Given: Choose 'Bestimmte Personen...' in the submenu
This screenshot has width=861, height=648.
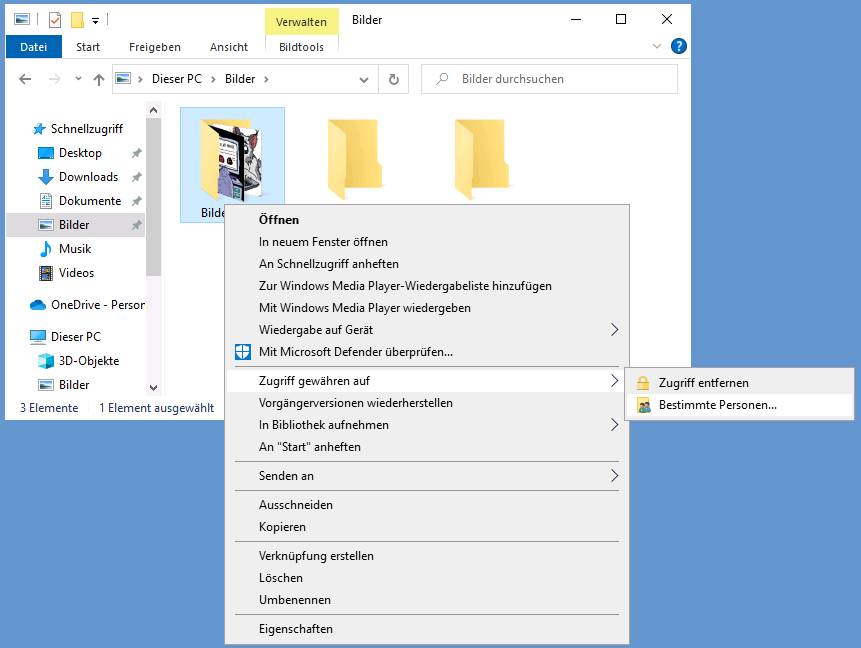Looking at the screenshot, I should click(717, 405).
